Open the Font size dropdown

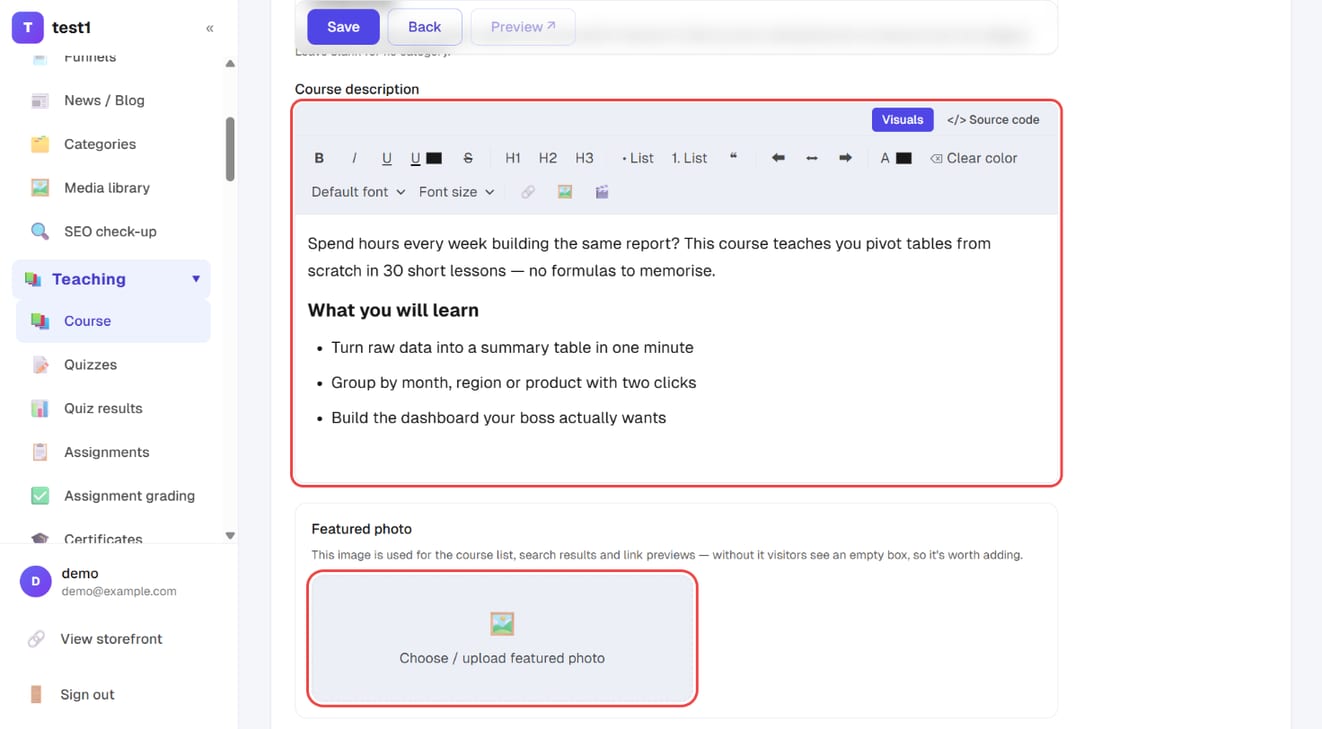[456, 192]
